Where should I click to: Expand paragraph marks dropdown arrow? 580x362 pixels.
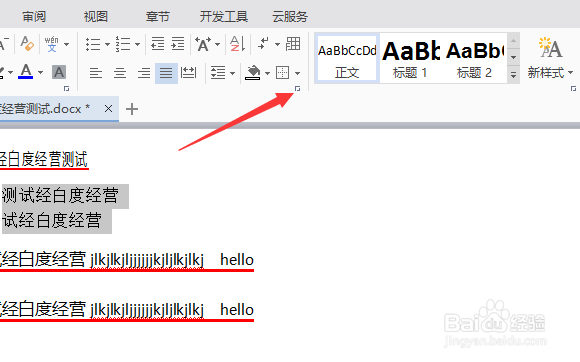point(277,44)
